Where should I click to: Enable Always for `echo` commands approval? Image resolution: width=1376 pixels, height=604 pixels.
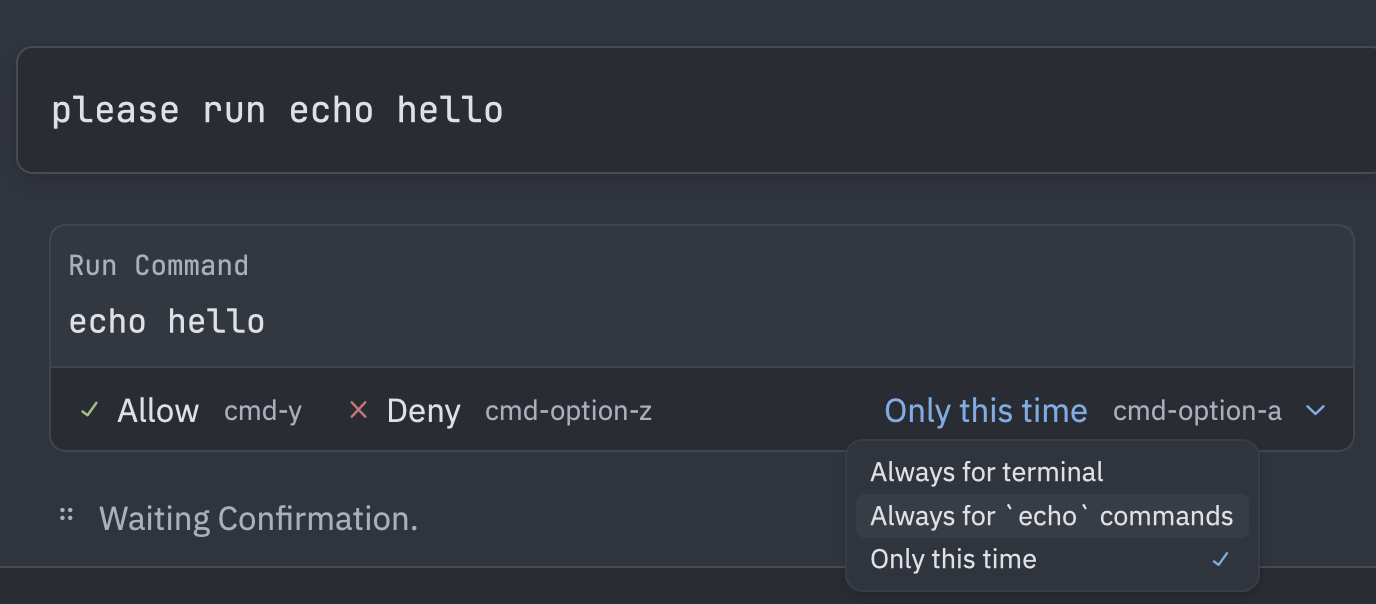click(1050, 515)
